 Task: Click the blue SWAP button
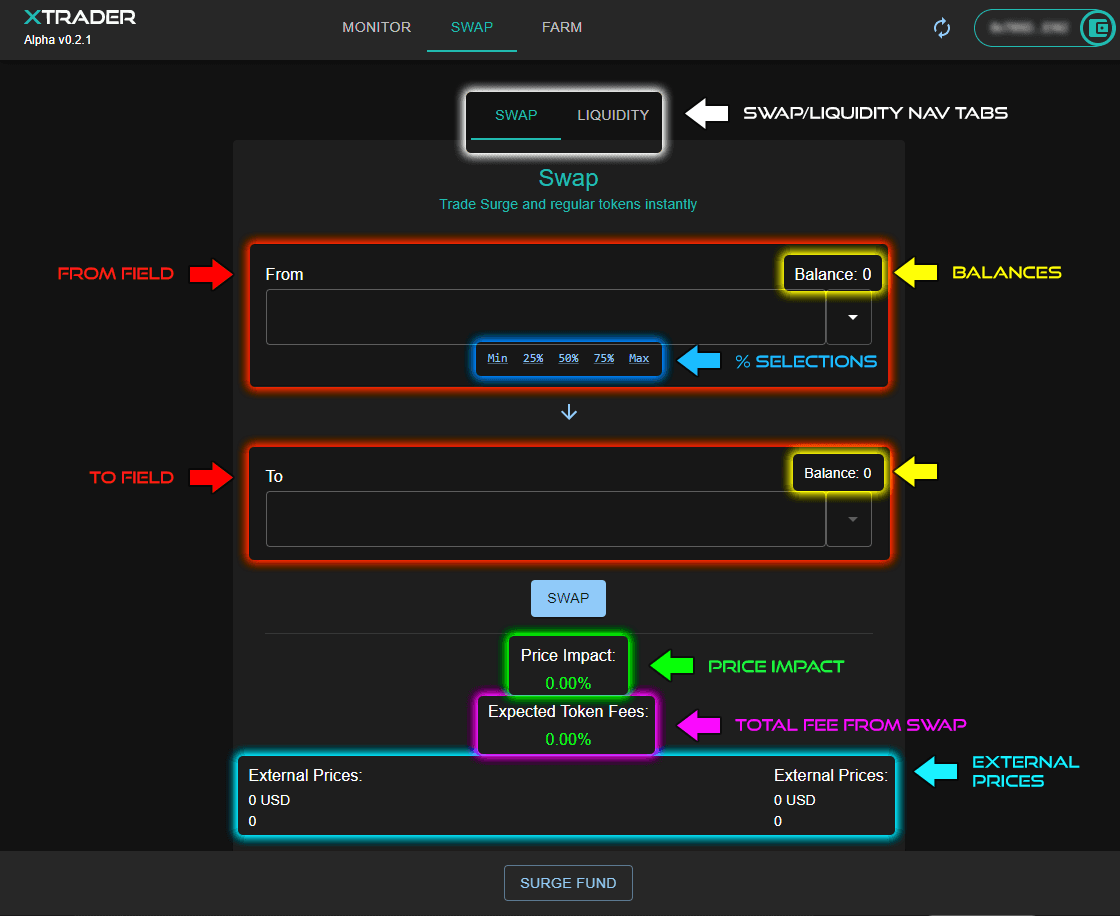pyautogui.click(x=569, y=598)
